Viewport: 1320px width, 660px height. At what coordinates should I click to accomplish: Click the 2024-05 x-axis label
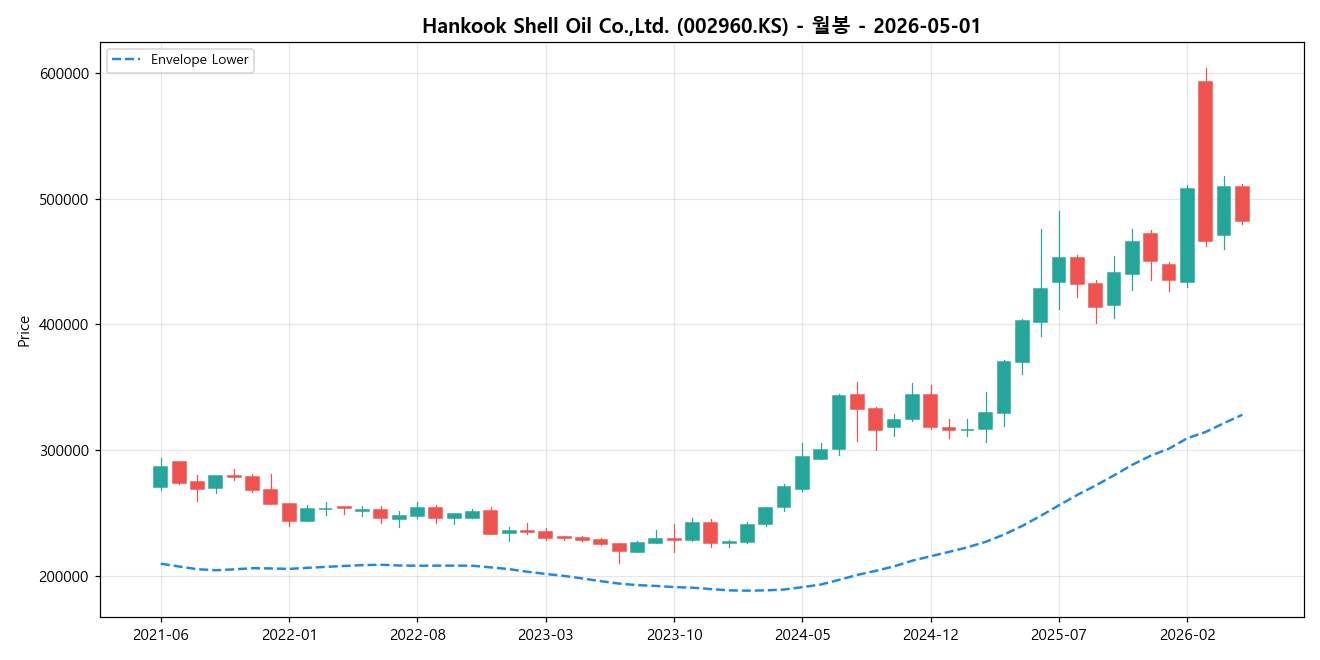pyautogui.click(x=802, y=635)
